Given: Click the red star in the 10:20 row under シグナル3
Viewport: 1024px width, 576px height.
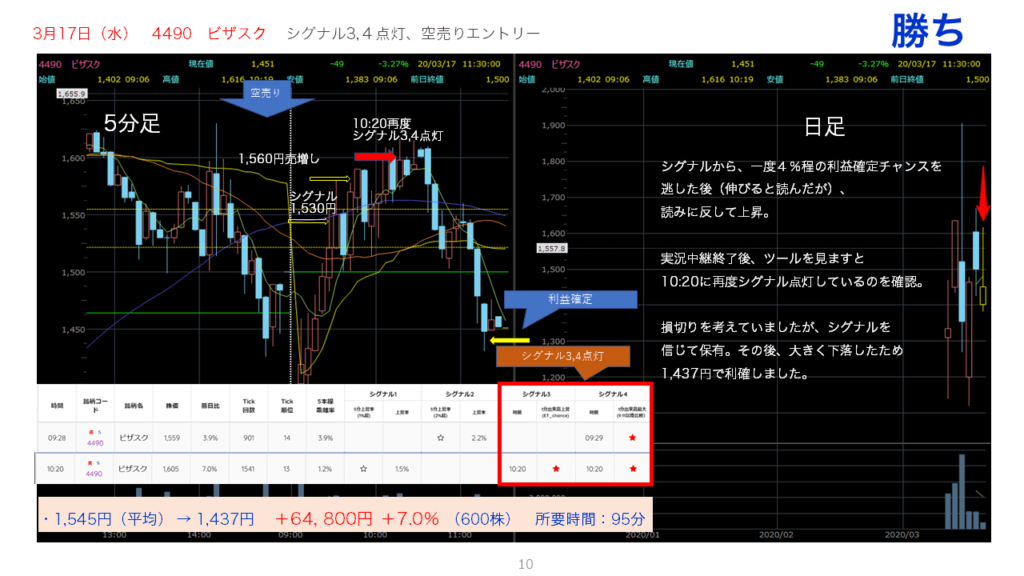Looking at the screenshot, I should [556, 469].
